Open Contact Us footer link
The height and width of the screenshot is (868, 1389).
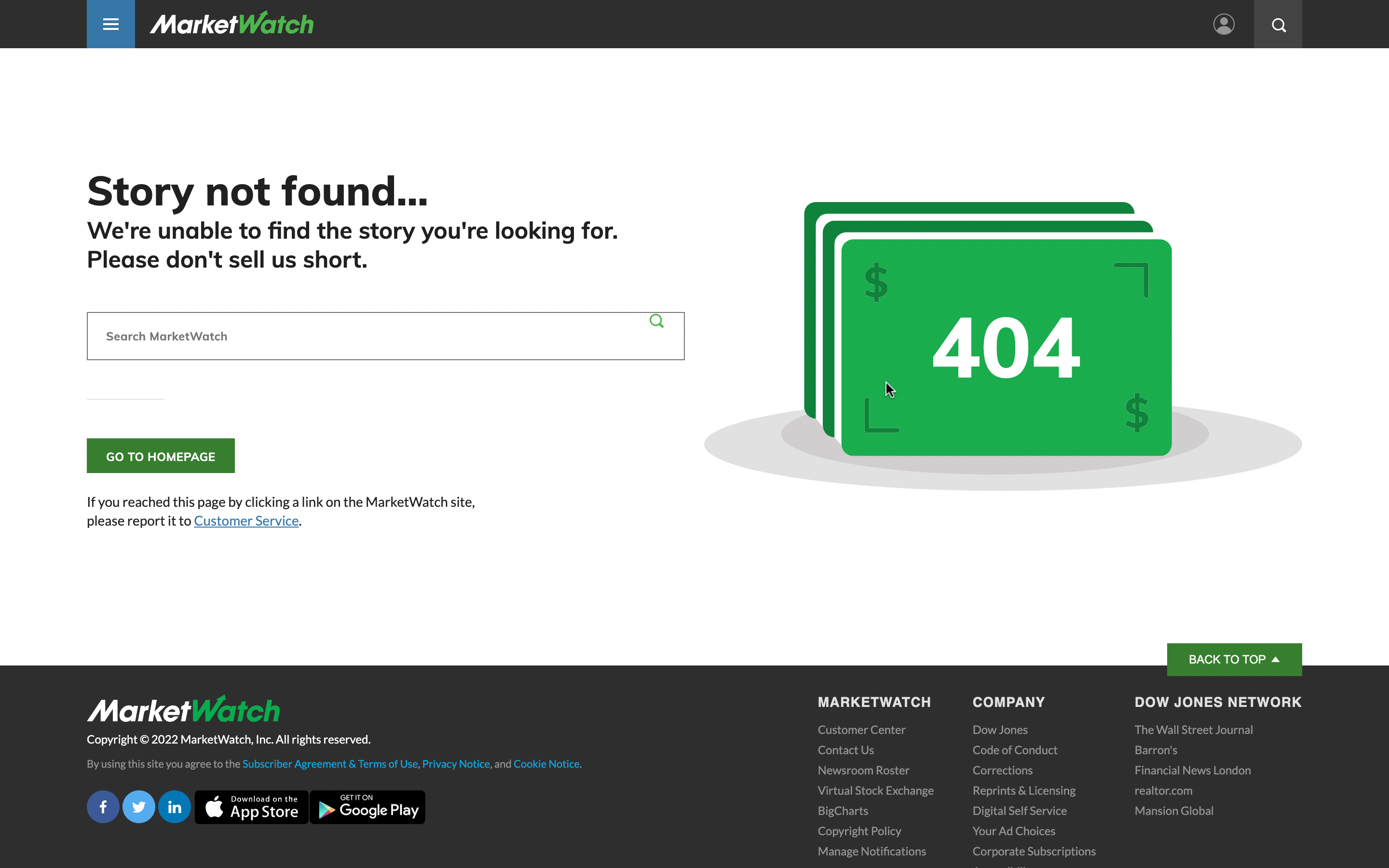845,750
